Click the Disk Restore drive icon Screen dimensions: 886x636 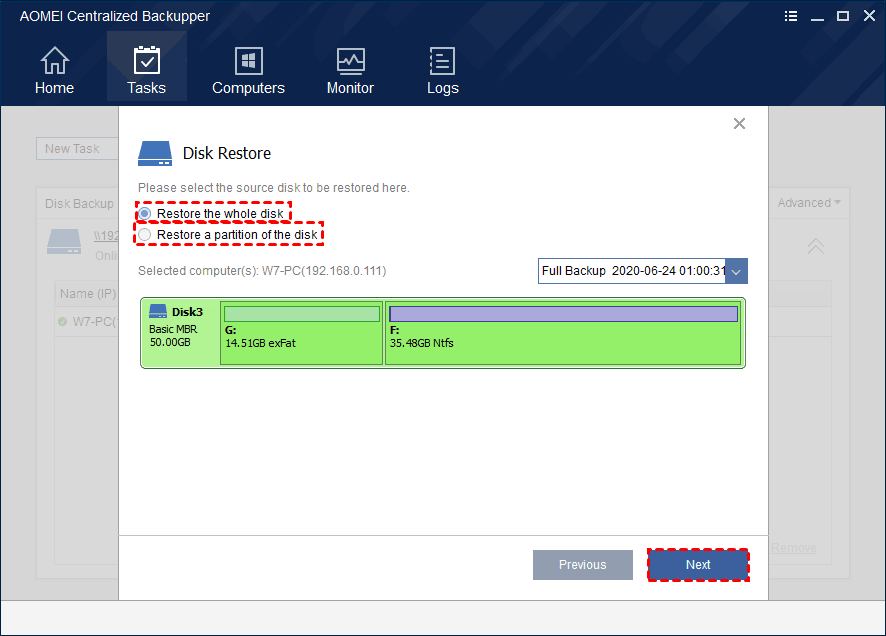click(x=155, y=153)
